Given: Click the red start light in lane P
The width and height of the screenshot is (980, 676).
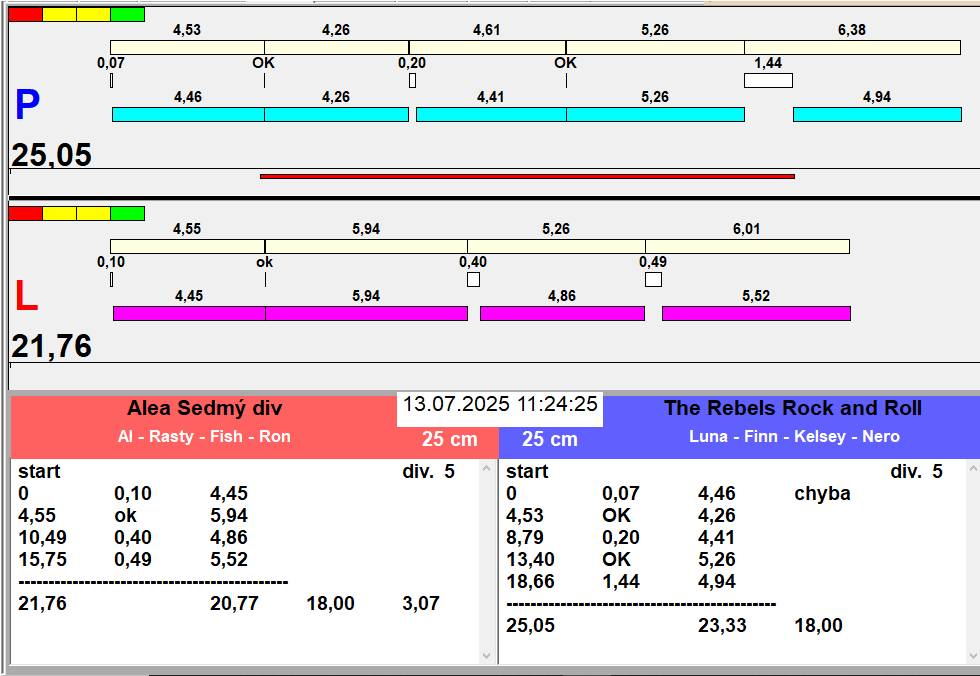Looking at the screenshot, I should [26, 14].
